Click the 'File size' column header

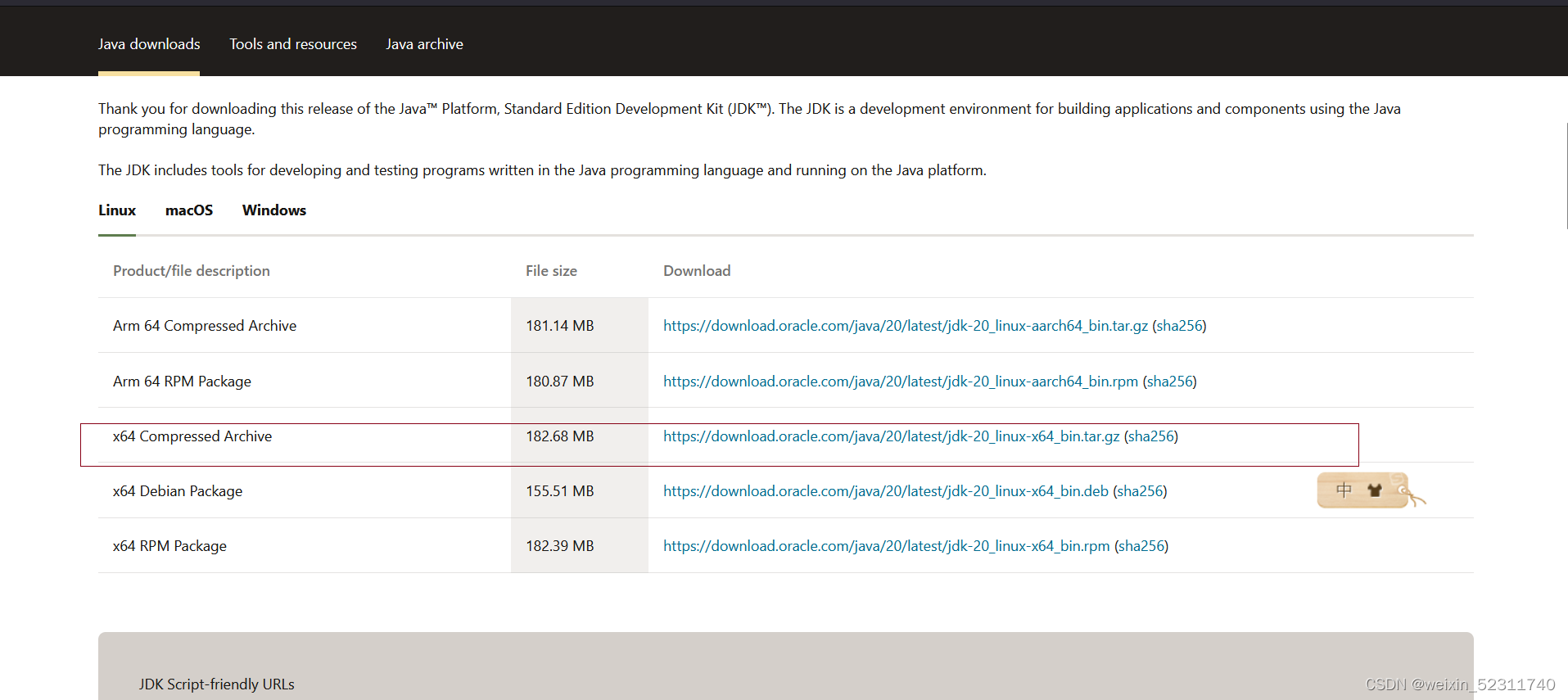point(551,271)
